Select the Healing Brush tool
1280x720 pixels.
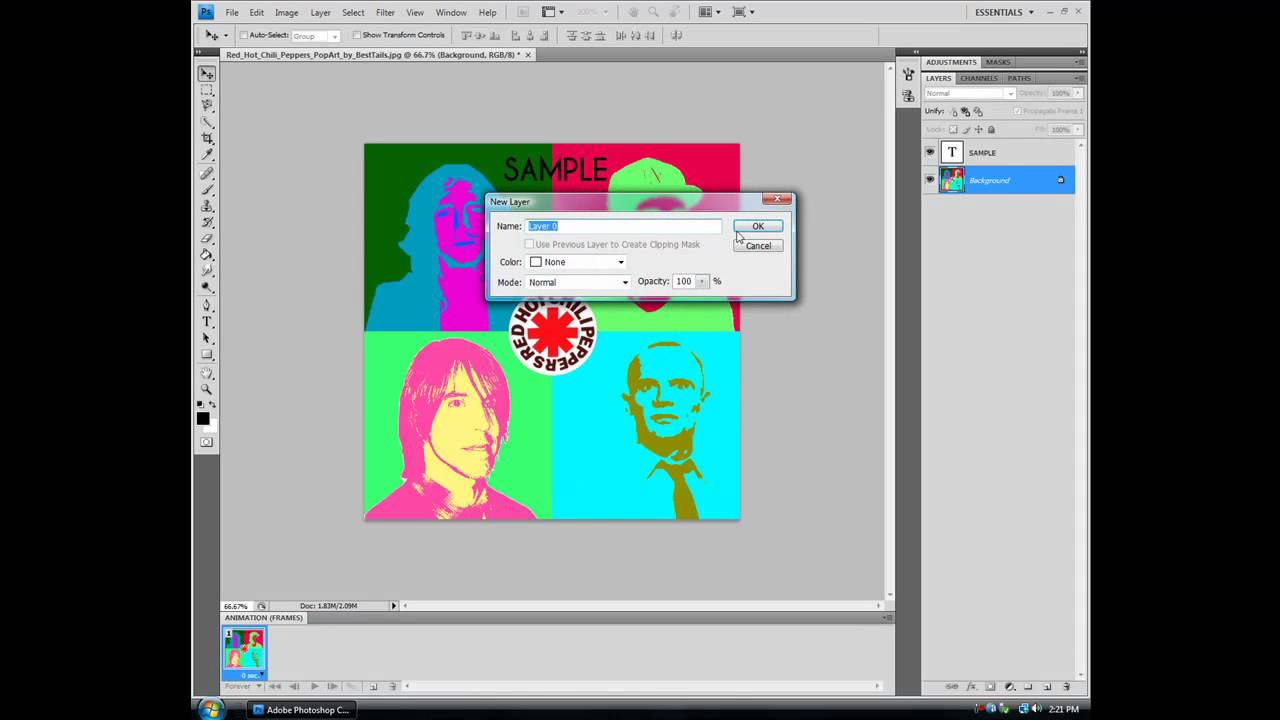(x=207, y=174)
